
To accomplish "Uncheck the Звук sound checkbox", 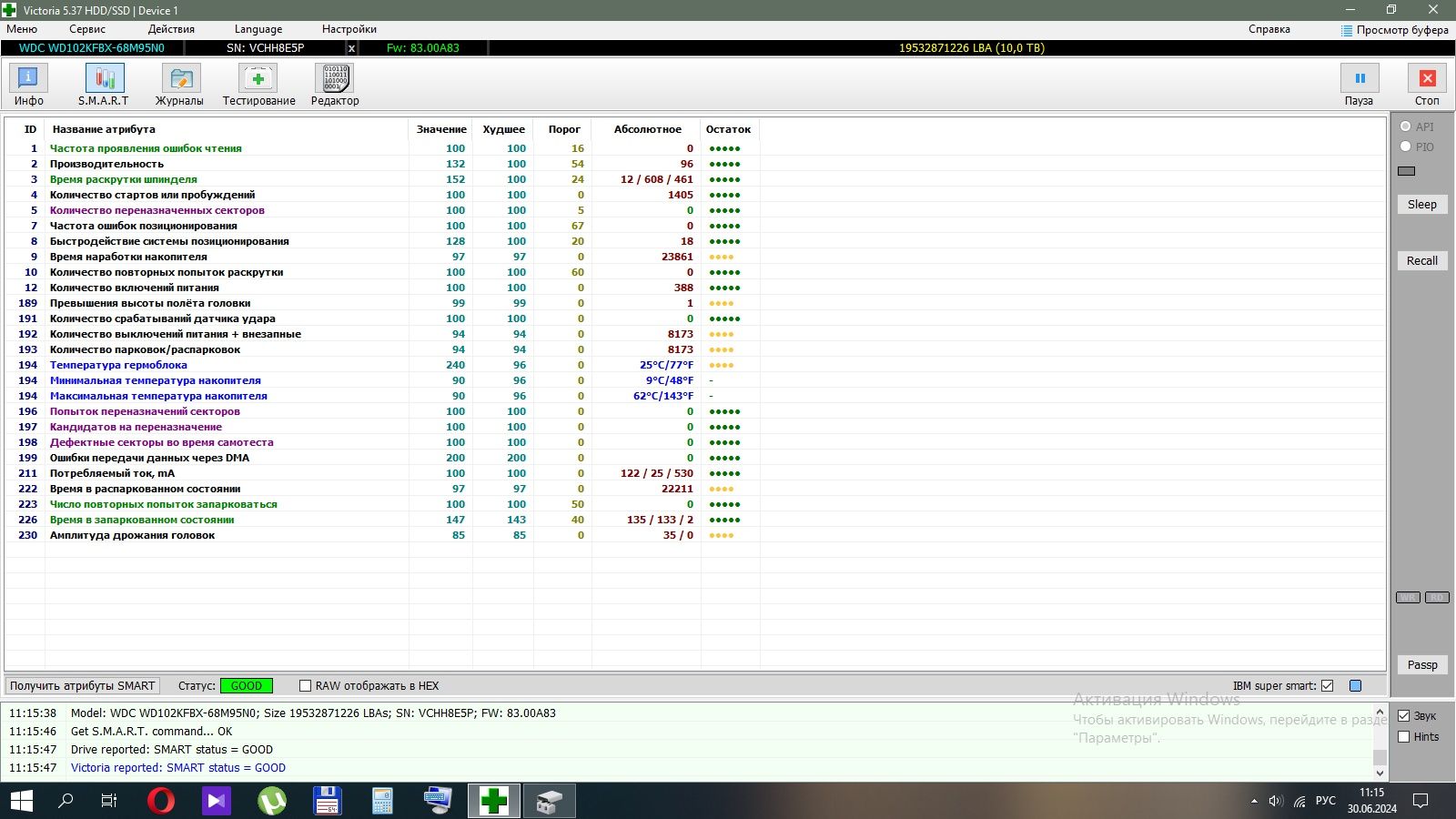I will click(1404, 716).
